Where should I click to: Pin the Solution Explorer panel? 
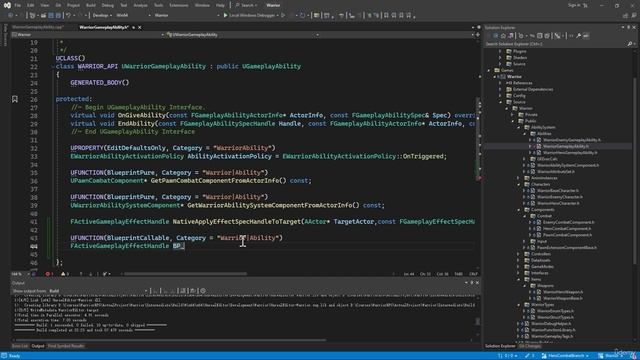click(x=629, y=27)
